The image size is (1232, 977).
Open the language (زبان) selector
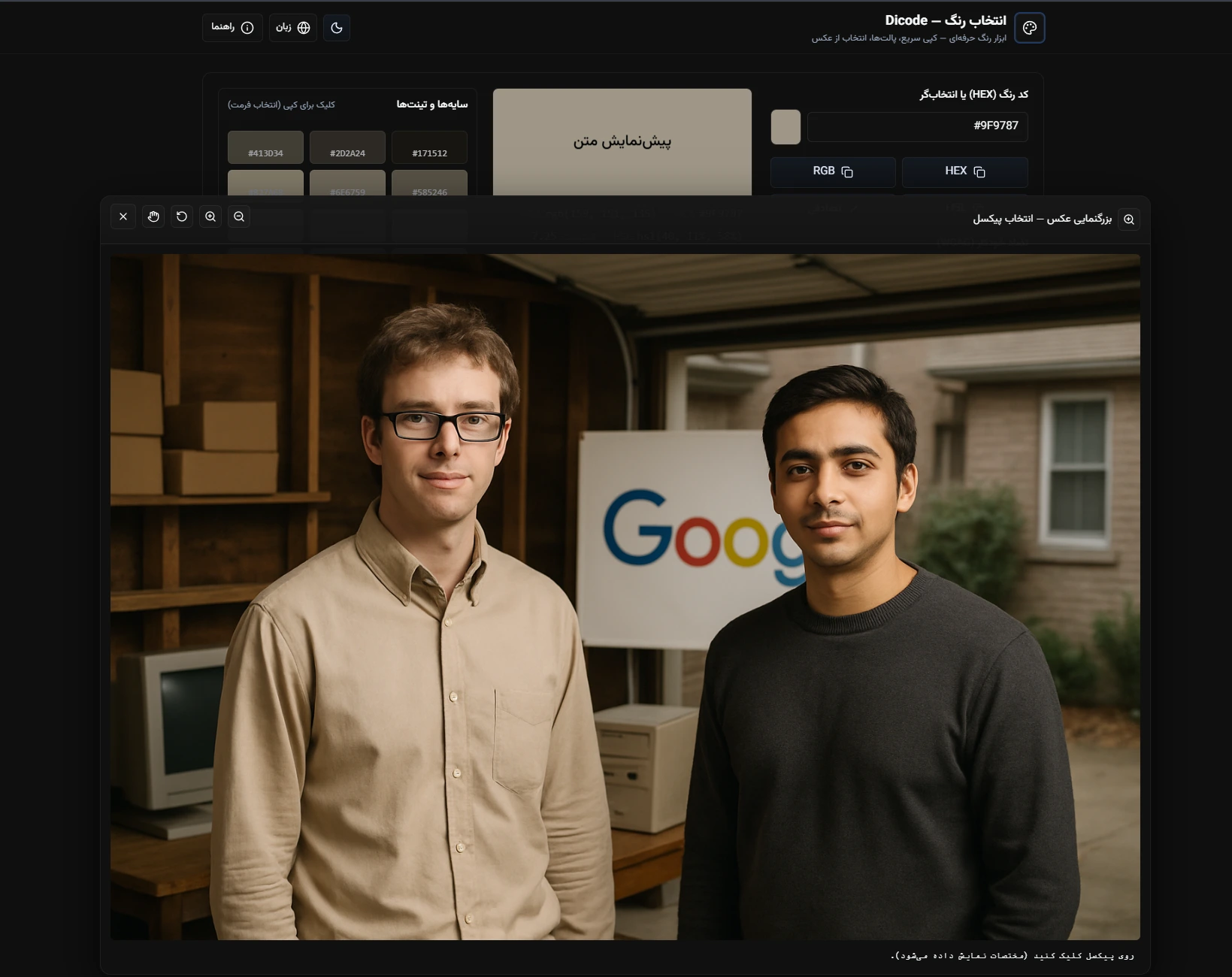pyautogui.click(x=293, y=28)
